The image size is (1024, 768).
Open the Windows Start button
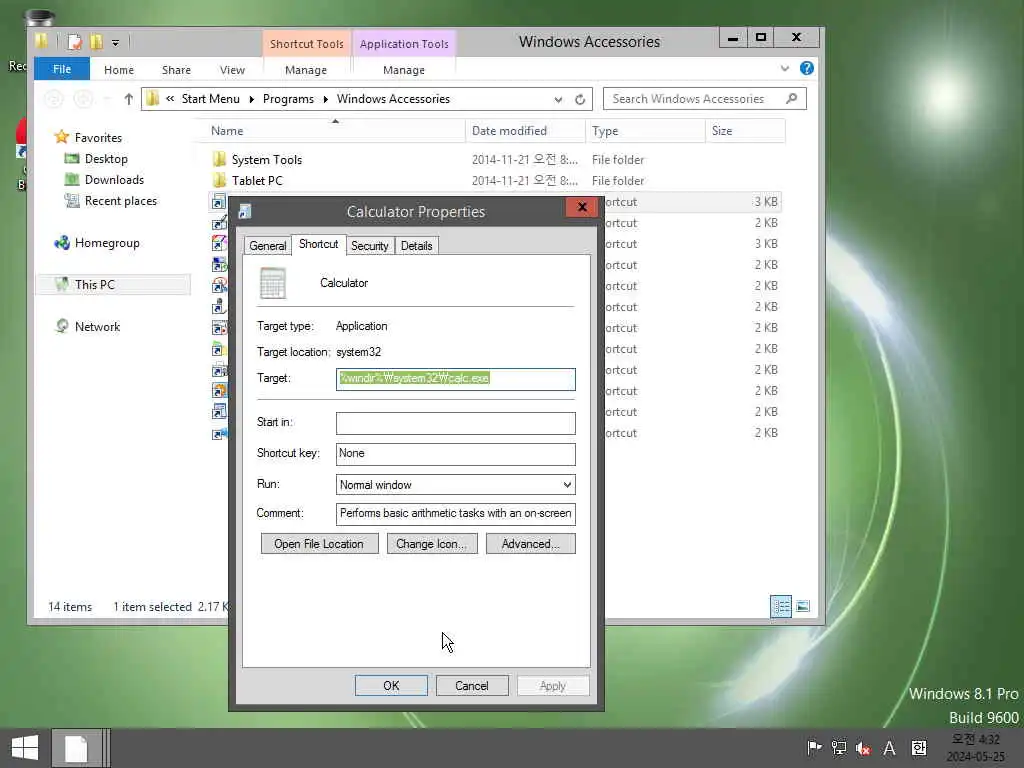[25, 748]
